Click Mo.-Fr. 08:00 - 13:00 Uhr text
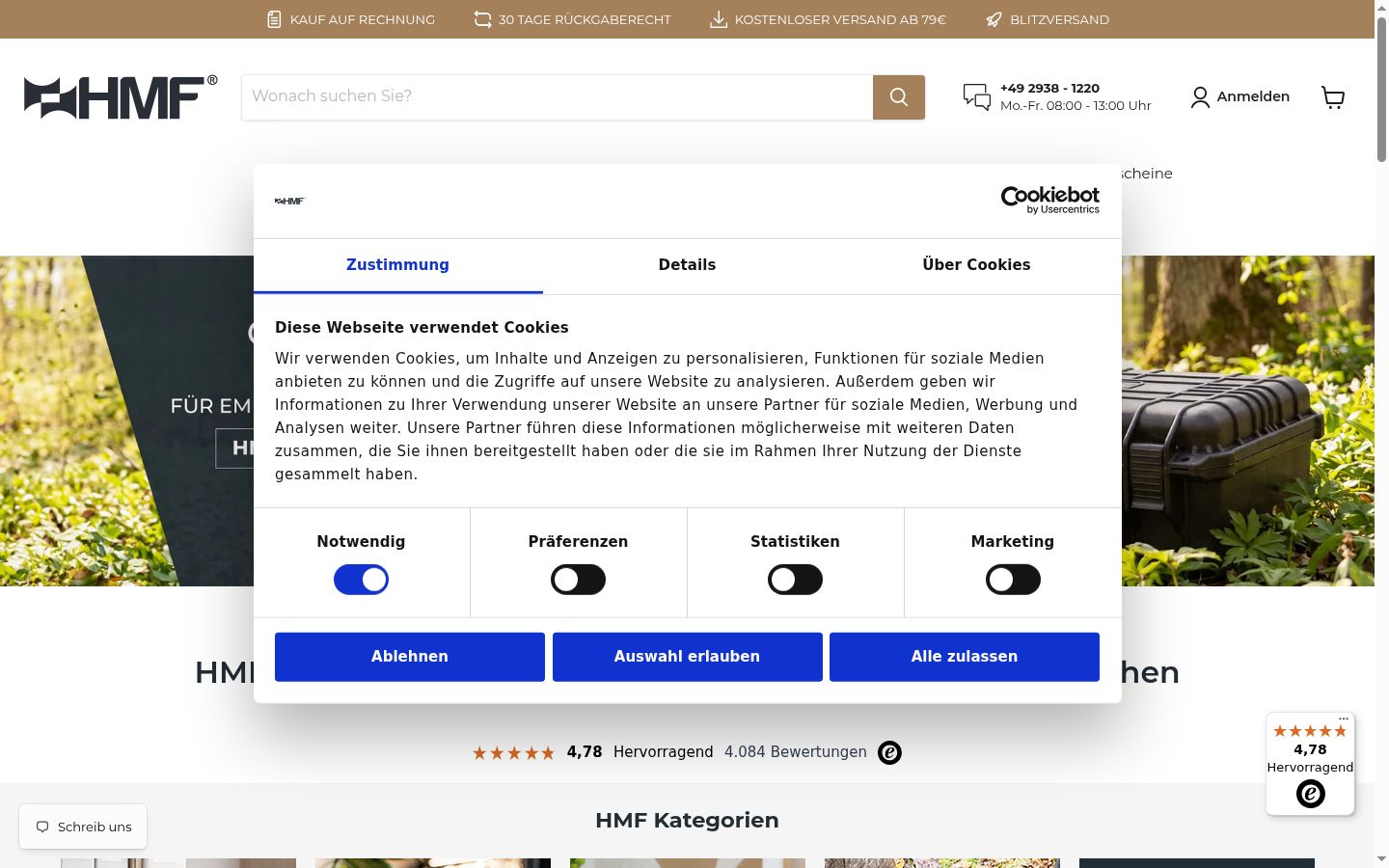Image resolution: width=1389 pixels, height=868 pixels. [x=1076, y=106]
